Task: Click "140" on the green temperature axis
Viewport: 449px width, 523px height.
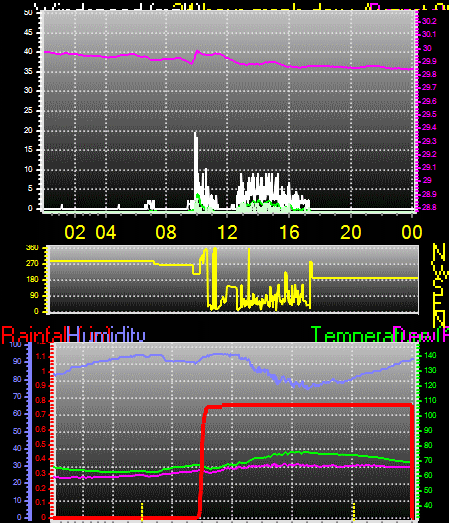Action: coord(430,356)
